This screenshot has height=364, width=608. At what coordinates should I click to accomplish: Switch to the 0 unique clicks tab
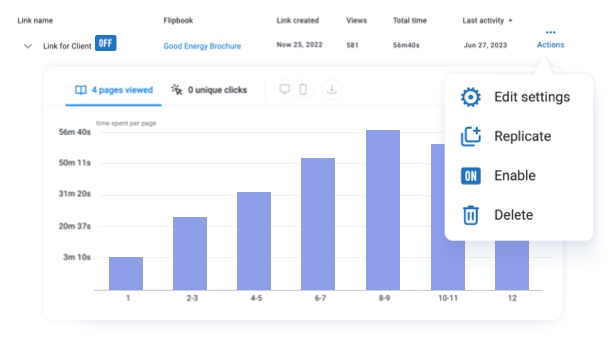pyautogui.click(x=209, y=90)
